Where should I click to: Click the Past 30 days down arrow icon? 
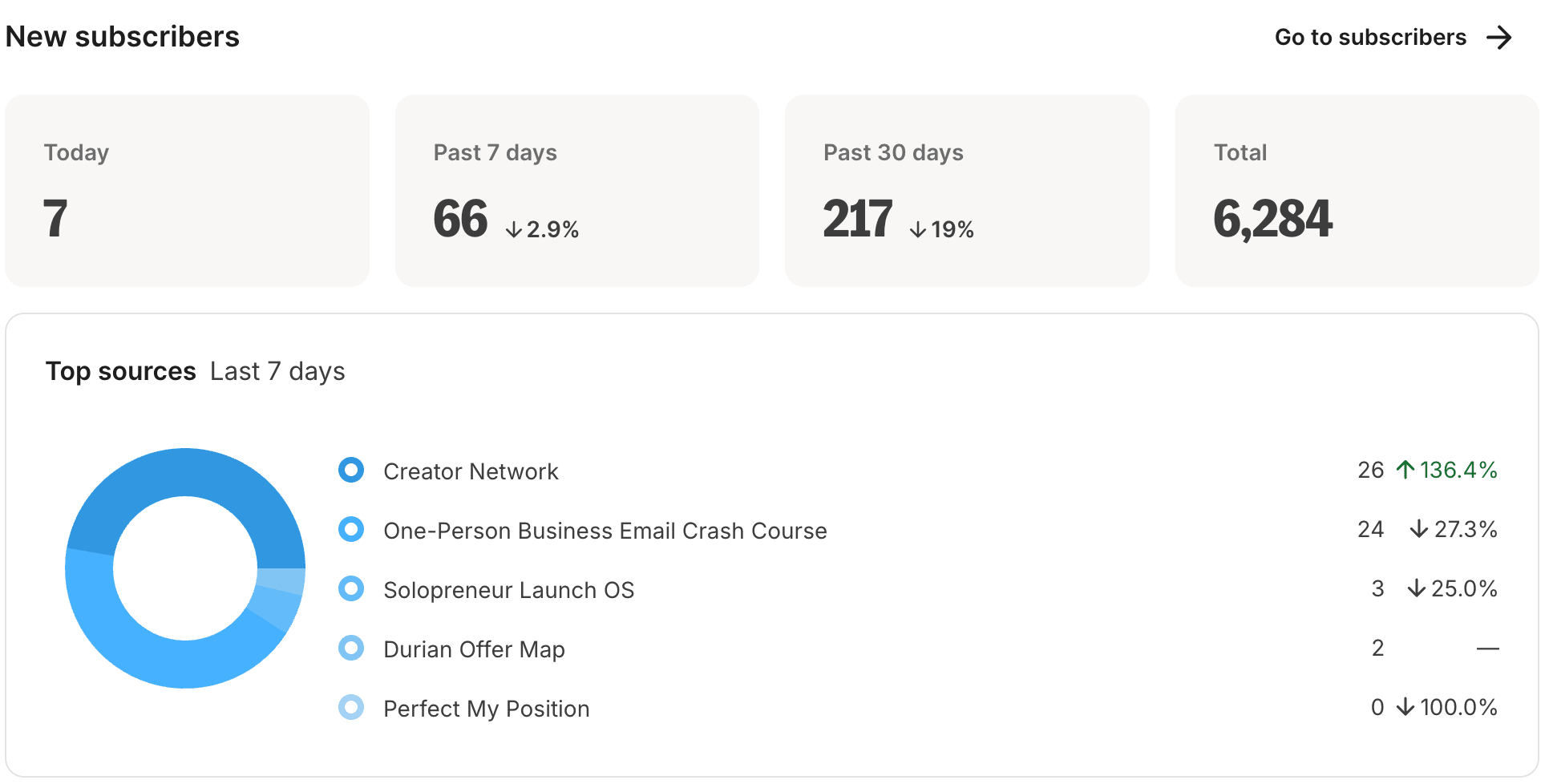click(918, 230)
